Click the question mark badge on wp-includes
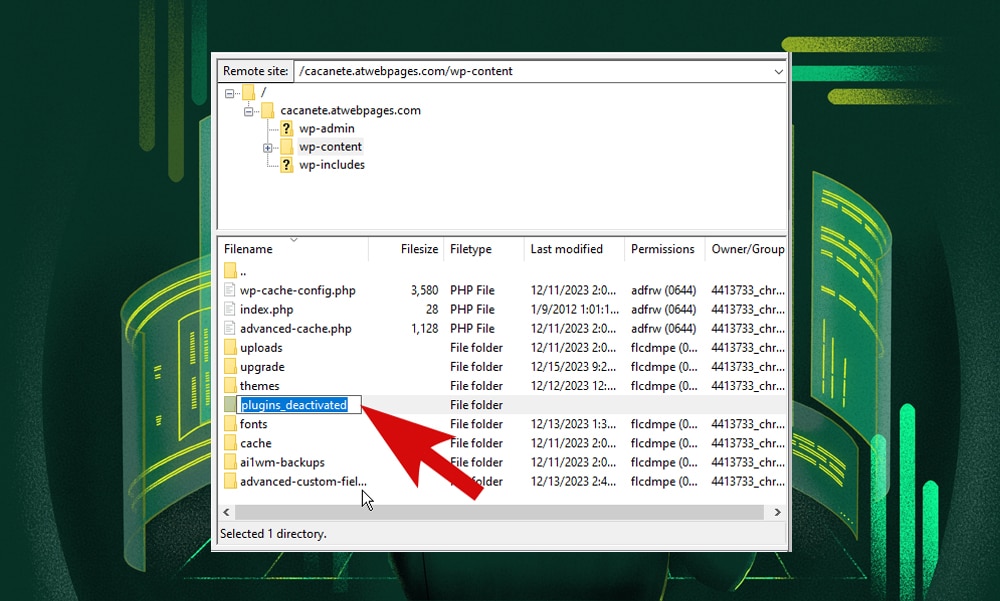The height and width of the screenshot is (601, 1000). click(x=287, y=163)
